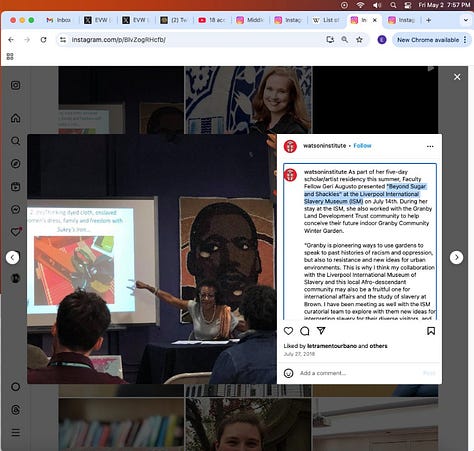The width and height of the screenshot is (474, 451).
Task: Bookmark this page with the star icon
Action: click(x=359, y=40)
